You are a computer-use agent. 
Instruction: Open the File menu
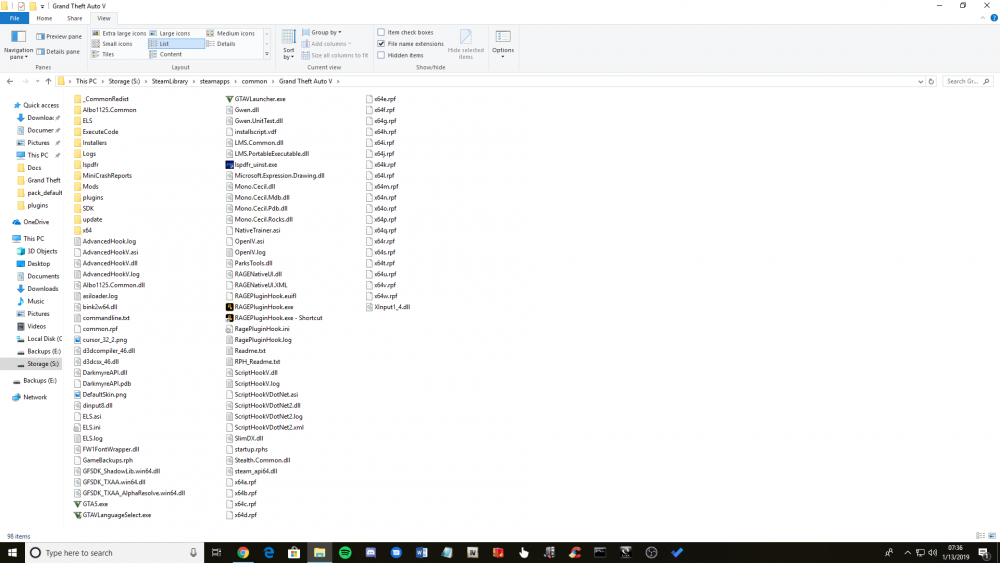point(15,18)
